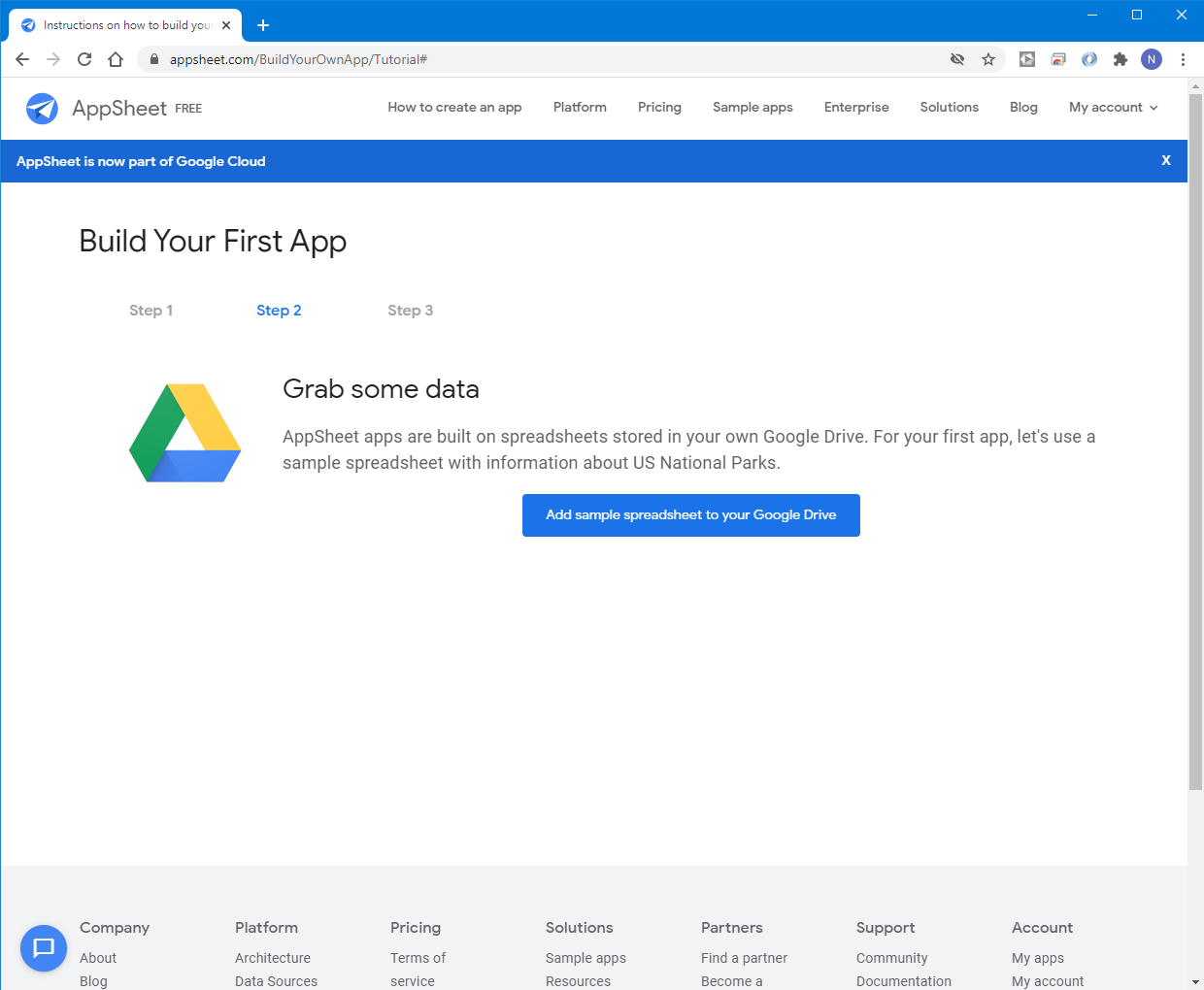Switch to Step 1 tab
The width and height of the screenshot is (1204, 990).
[150, 311]
